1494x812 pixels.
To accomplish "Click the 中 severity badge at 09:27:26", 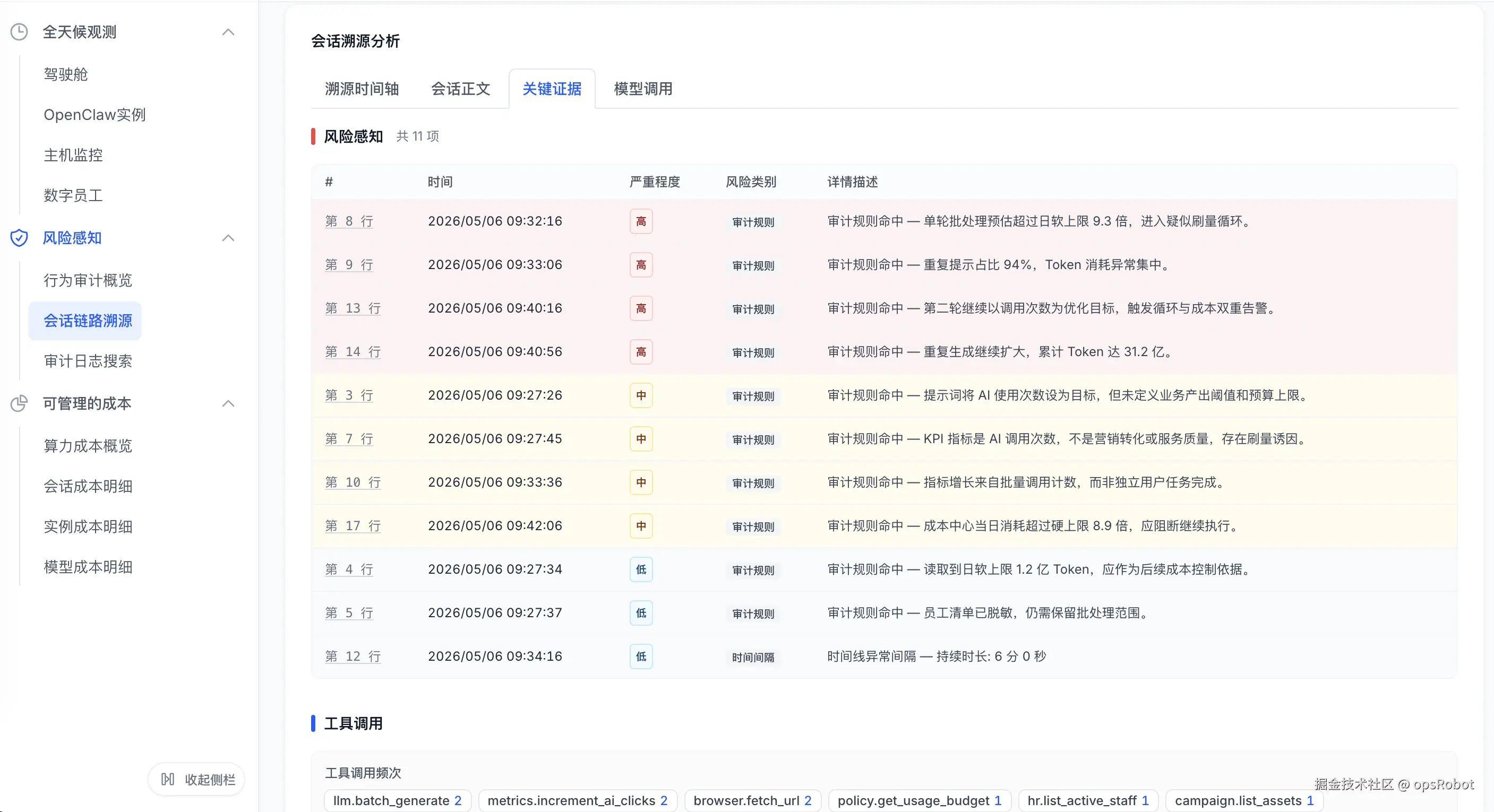I will point(641,395).
